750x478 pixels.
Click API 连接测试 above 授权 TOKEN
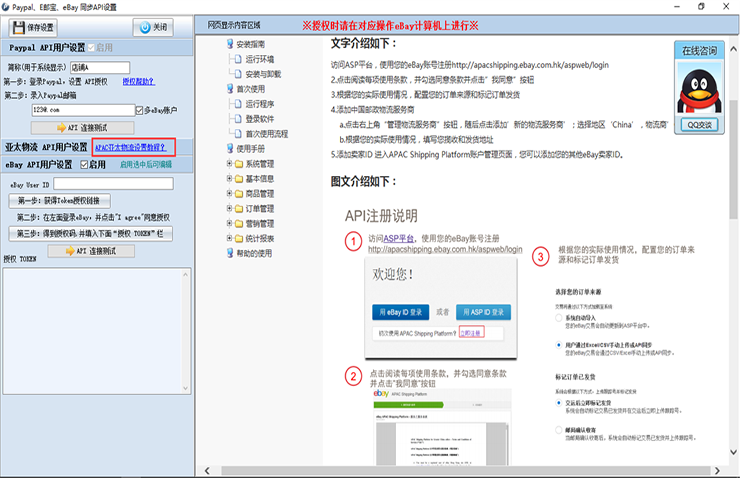click(91, 251)
